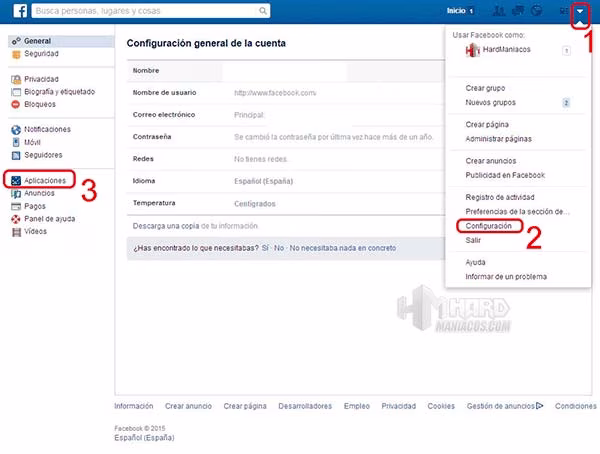Click the Anuncios icon in sidebar
This screenshot has height=454, width=600.
(16, 194)
